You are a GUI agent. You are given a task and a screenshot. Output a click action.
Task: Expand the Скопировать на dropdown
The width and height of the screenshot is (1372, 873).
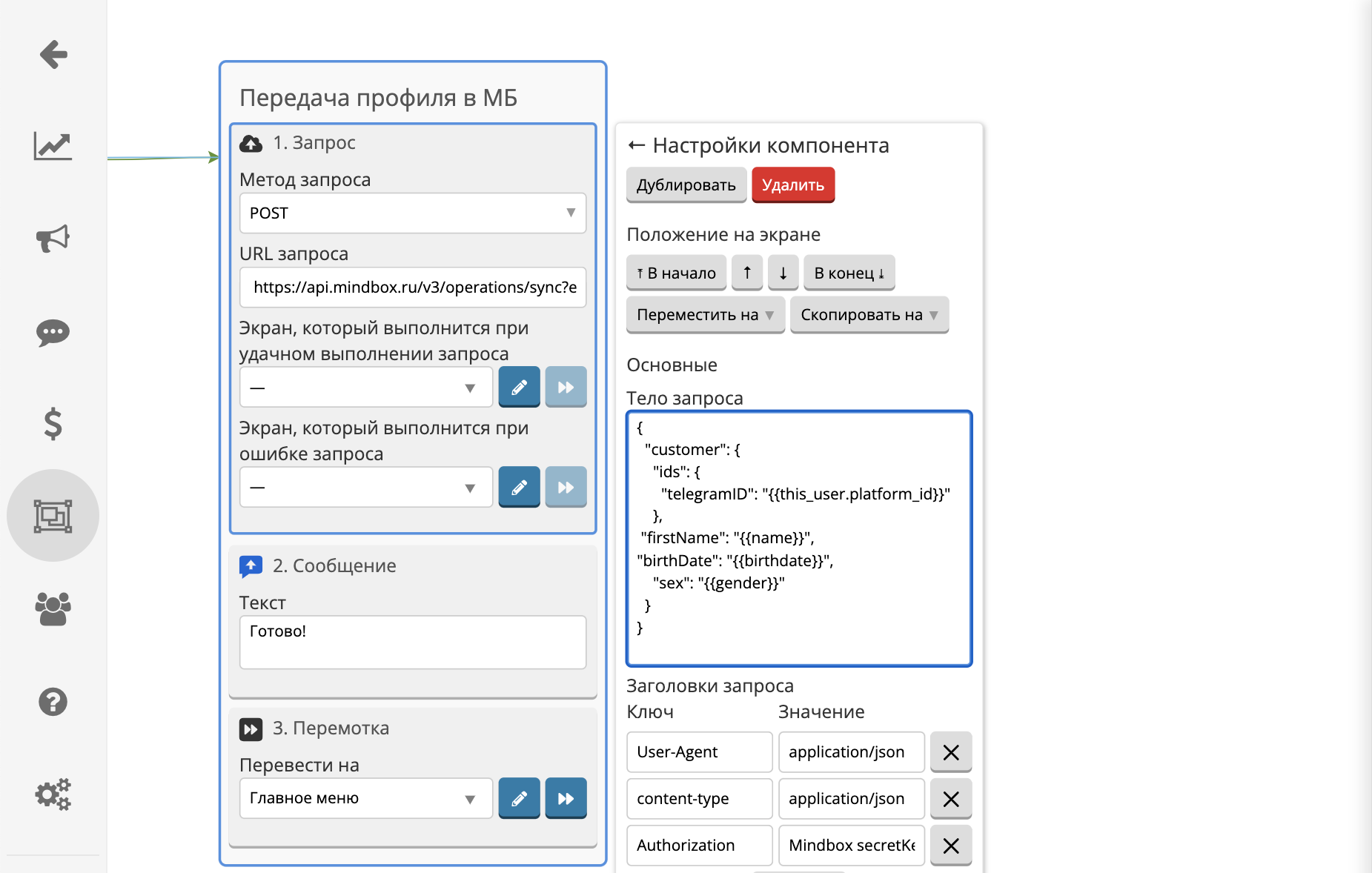click(869, 315)
